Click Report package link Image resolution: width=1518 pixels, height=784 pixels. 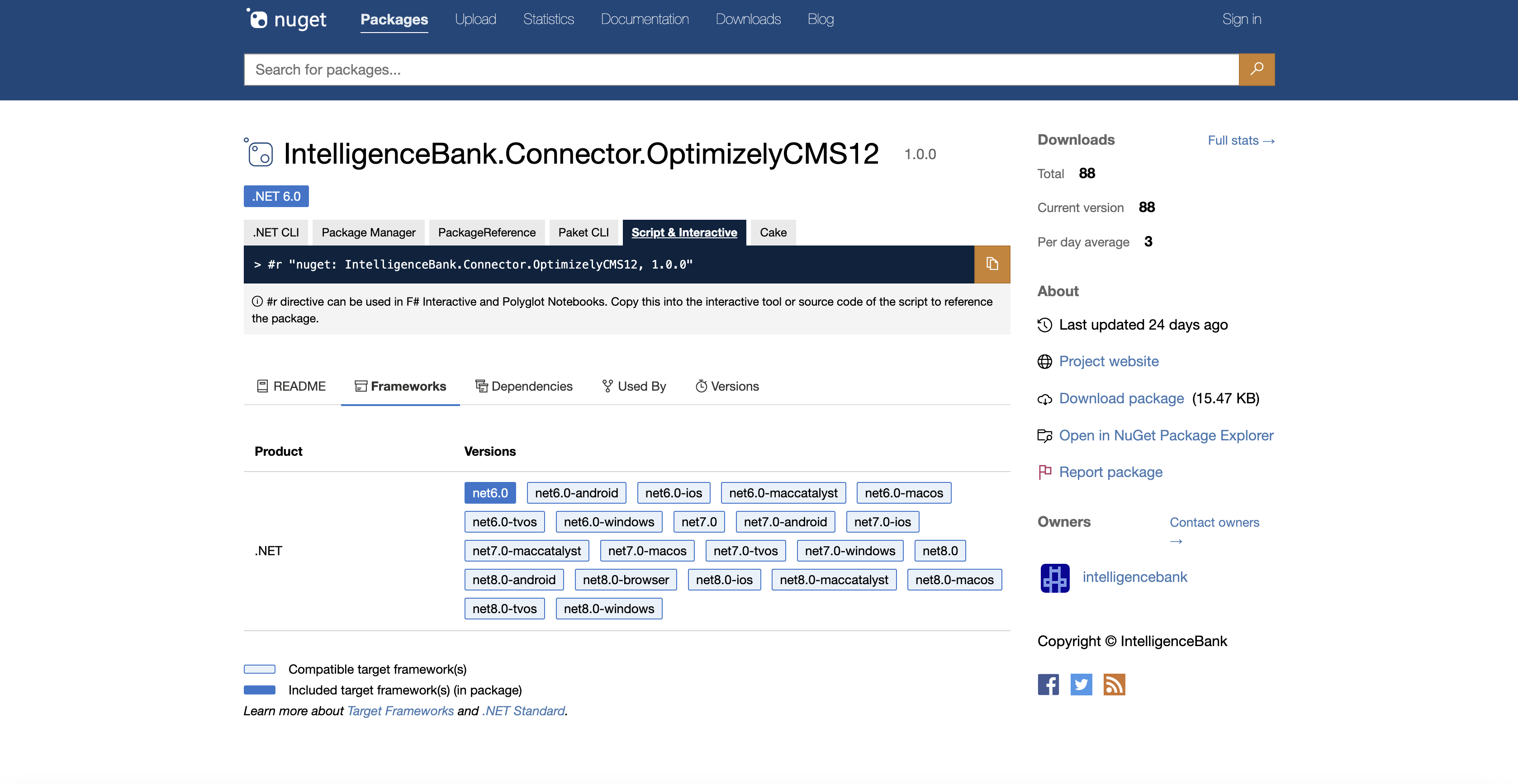coord(1110,472)
